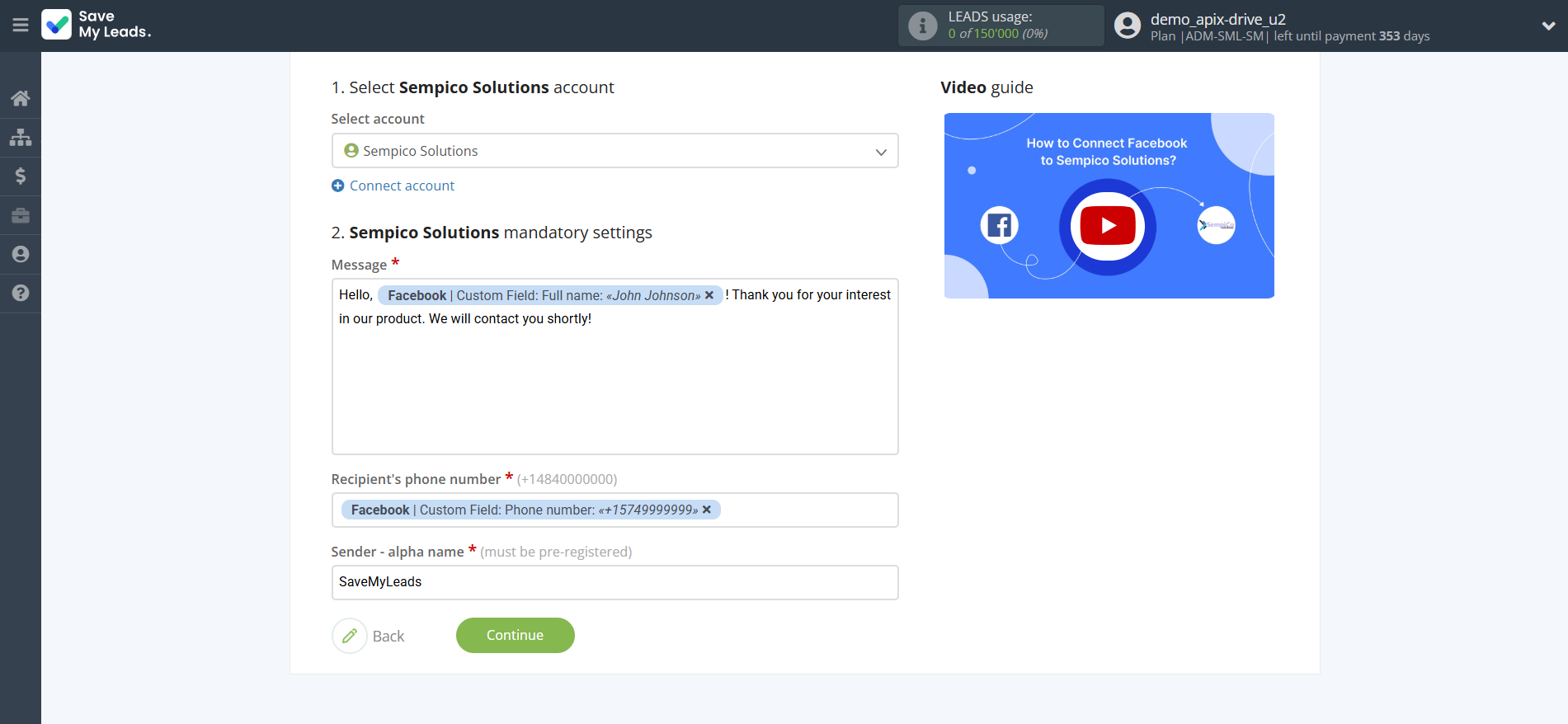Go to Home in the sidebar
1568x724 pixels.
tap(21, 99)
